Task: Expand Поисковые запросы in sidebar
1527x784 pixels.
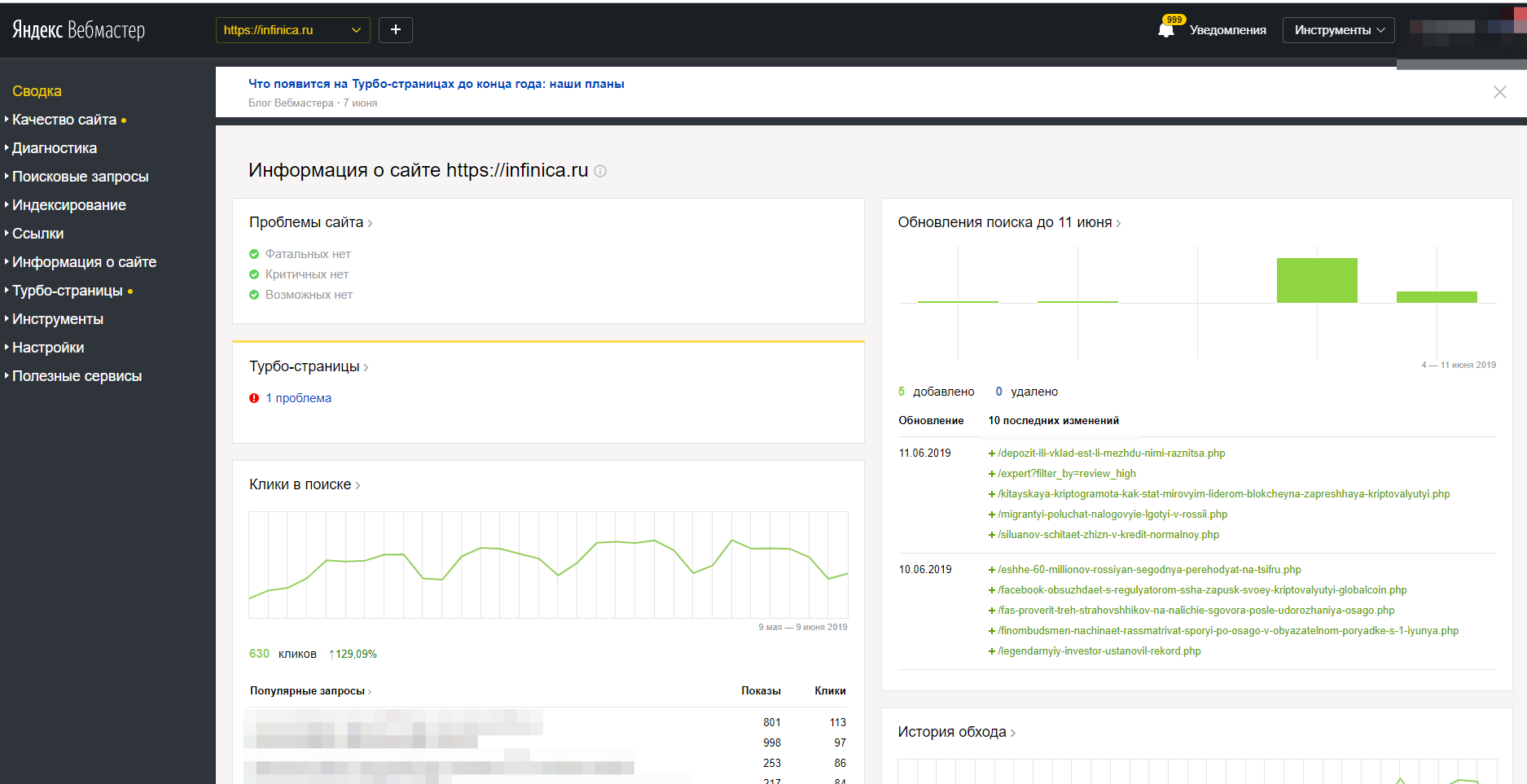Action: click(80, 177)
